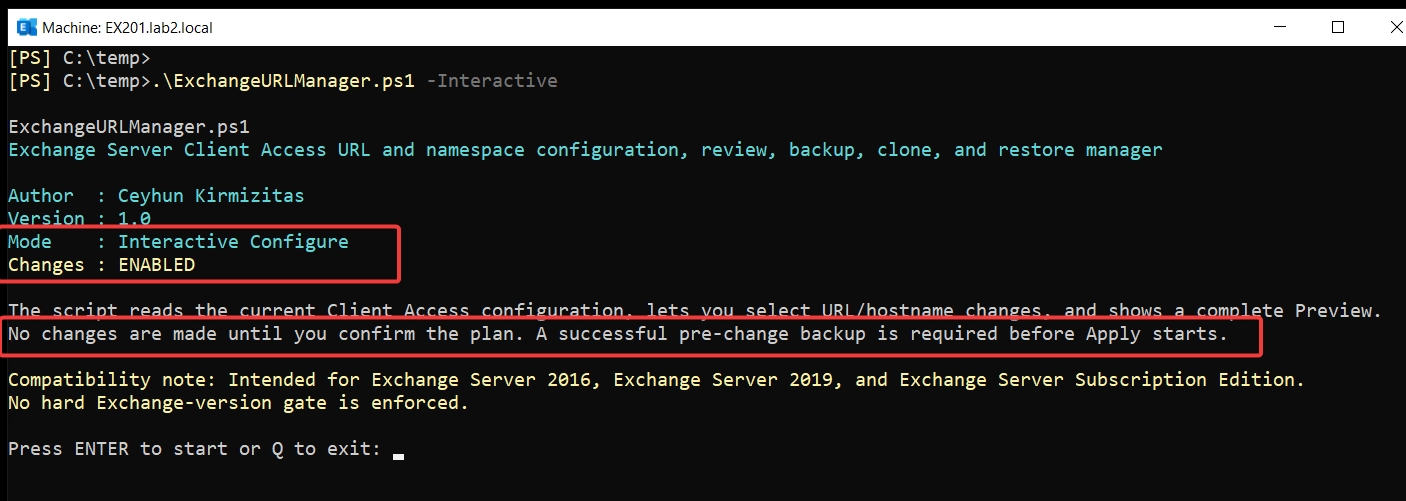This screenshot has width=1406, height=501.
Task: Click the window title 'Machine: EX201.lab2.local'
Action: click(x=127, y=28)
